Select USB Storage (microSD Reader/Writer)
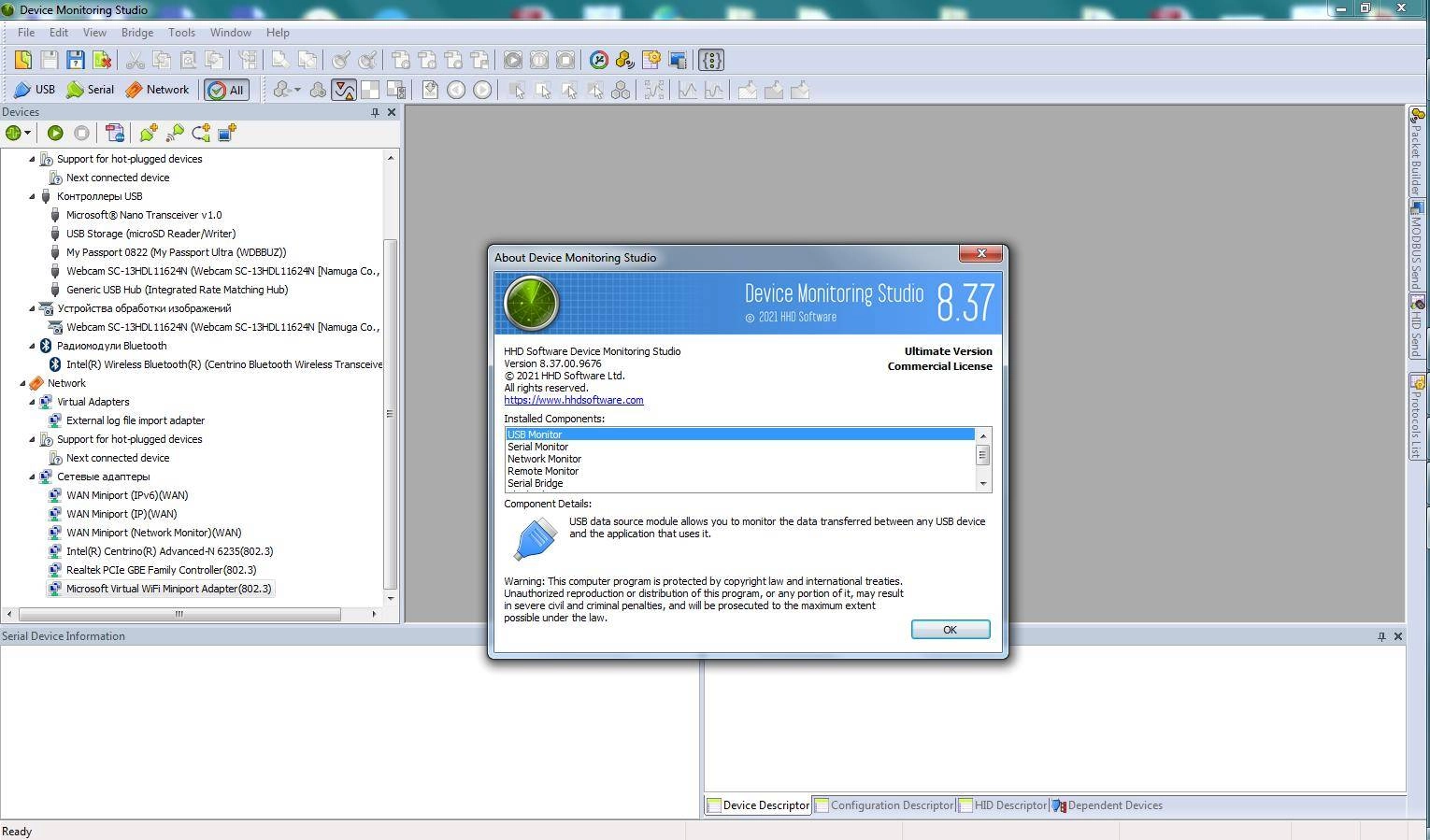 (x=150, y=234)
